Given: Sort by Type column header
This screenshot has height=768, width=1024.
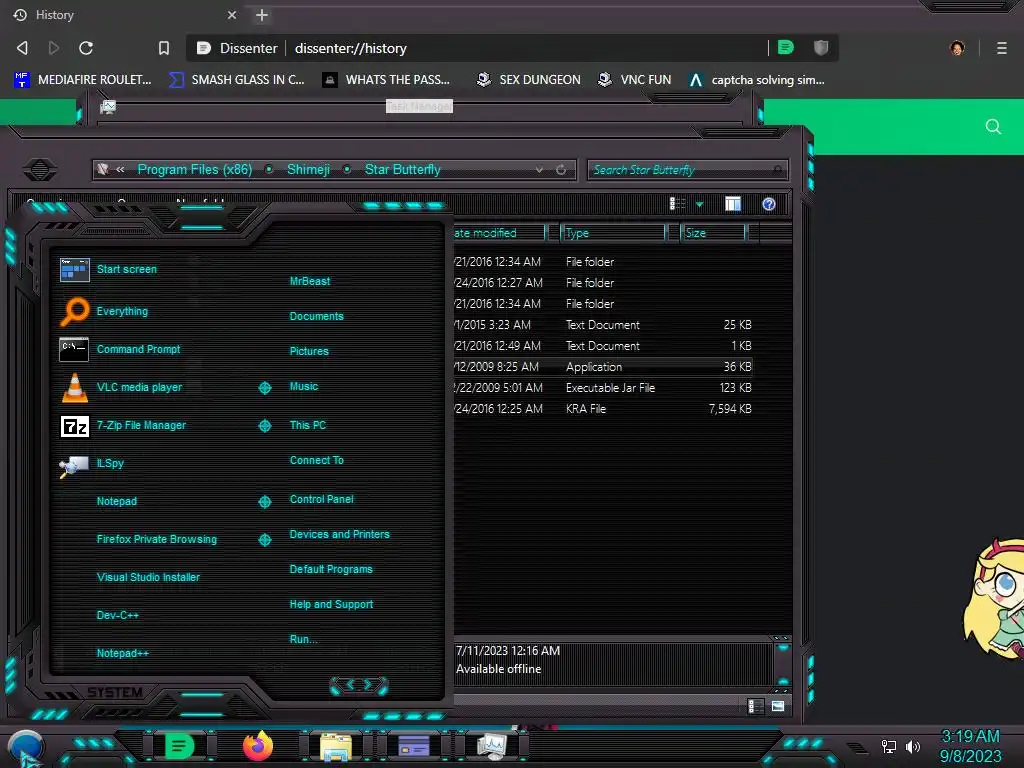Looking at the screenshot, I should pos(613,233).
